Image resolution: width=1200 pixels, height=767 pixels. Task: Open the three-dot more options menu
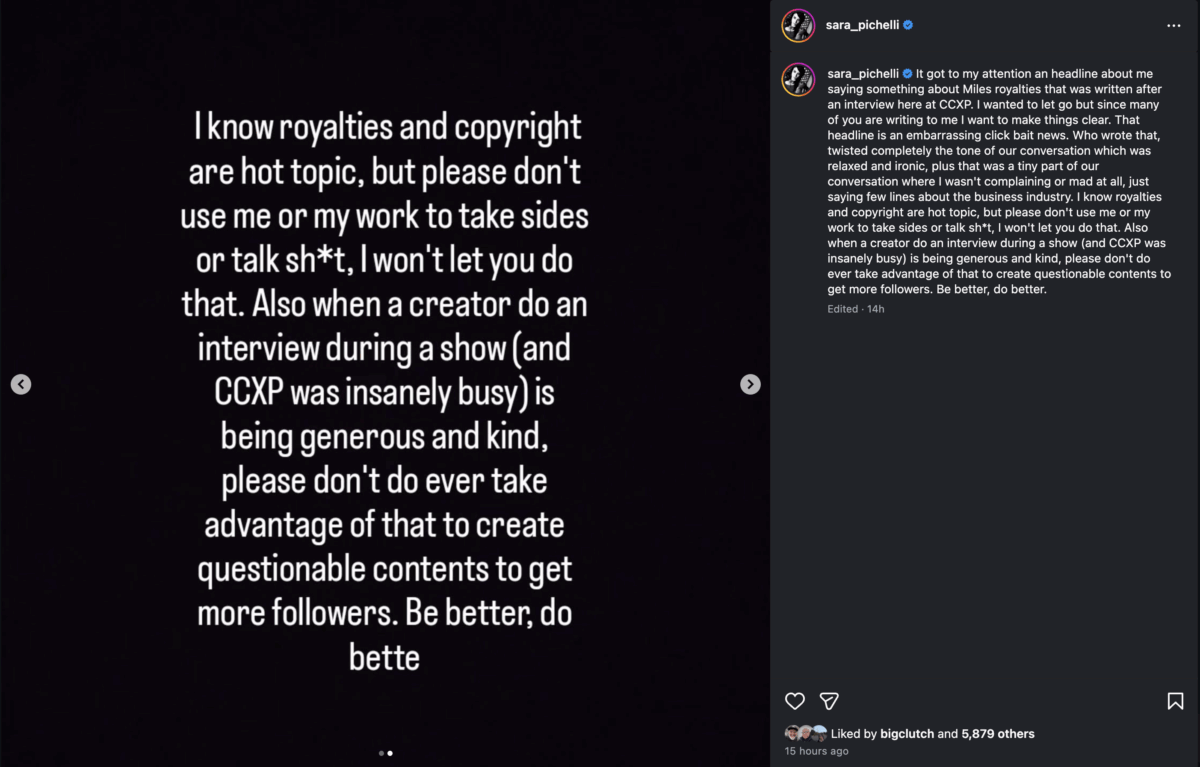(1174, 26)
